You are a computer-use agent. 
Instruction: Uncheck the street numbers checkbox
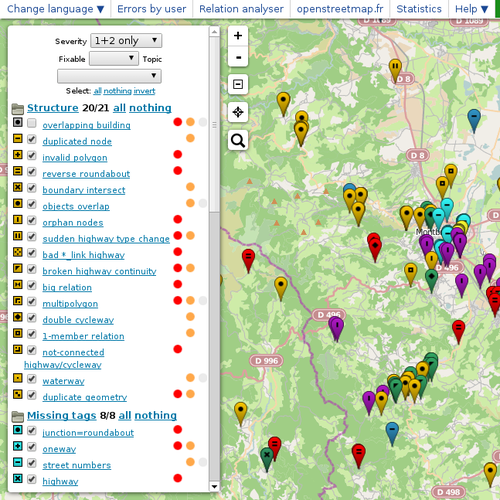pos(32,463)
